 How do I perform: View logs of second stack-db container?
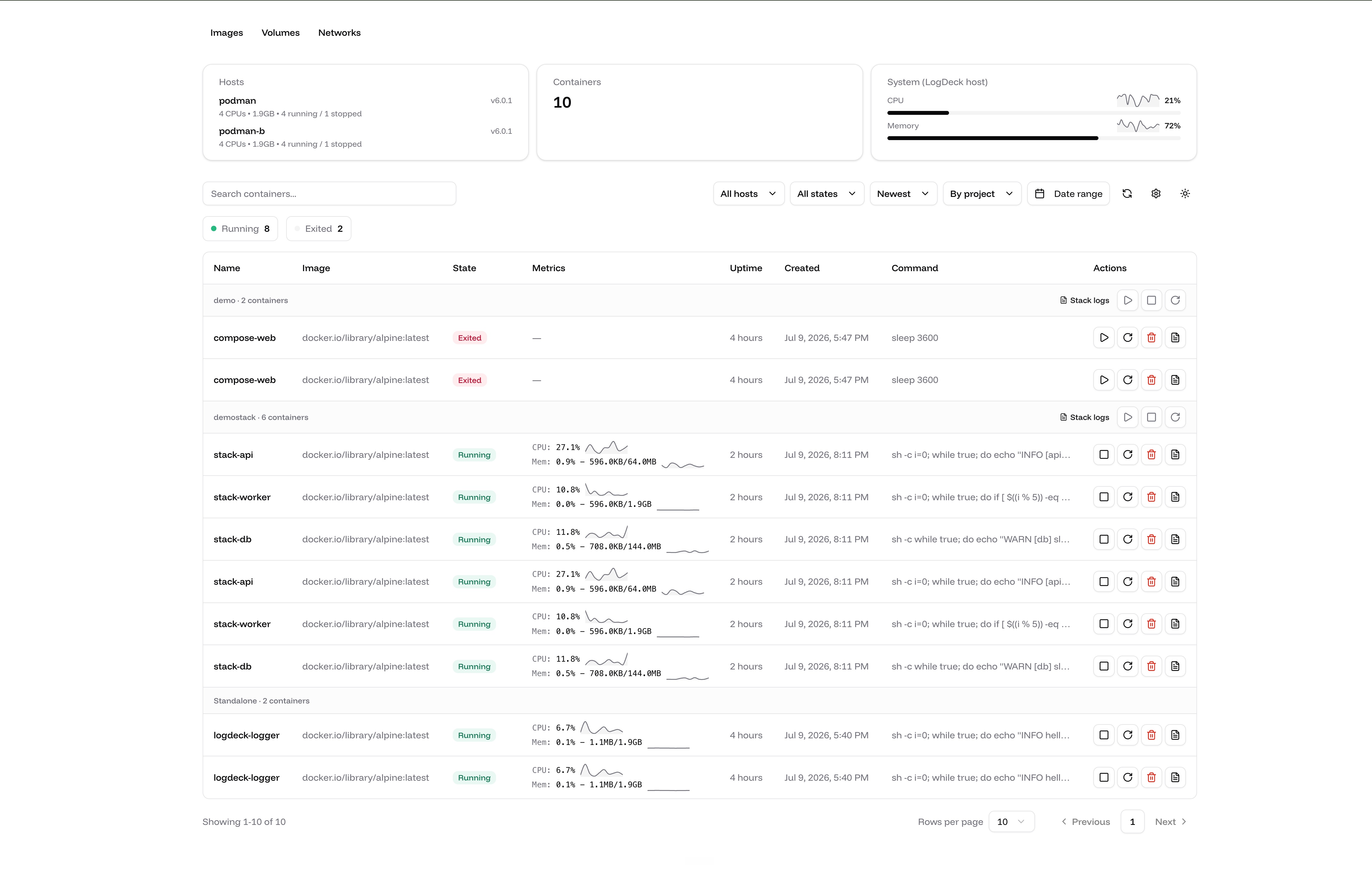[1175, 666]
